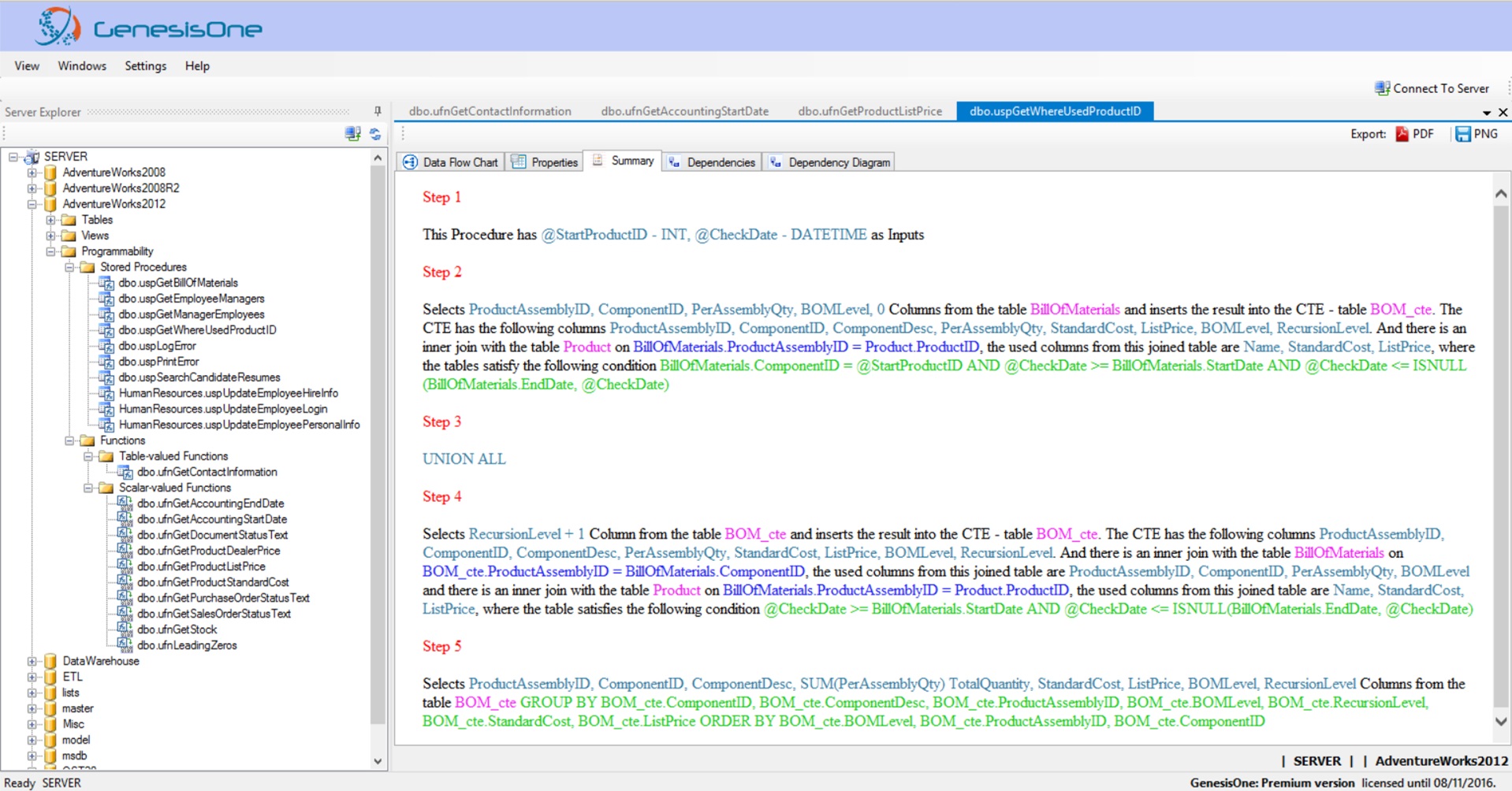Viewport: 1512px width, 791px height.
Task: Click up arrow of Summary scrollbar
Action: click(1501, 193)
